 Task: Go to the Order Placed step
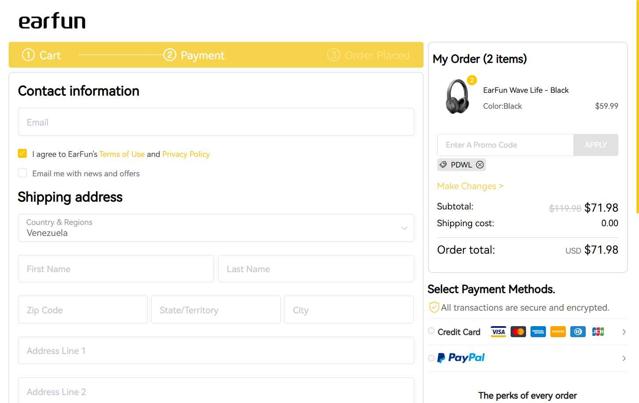point(368,55)
